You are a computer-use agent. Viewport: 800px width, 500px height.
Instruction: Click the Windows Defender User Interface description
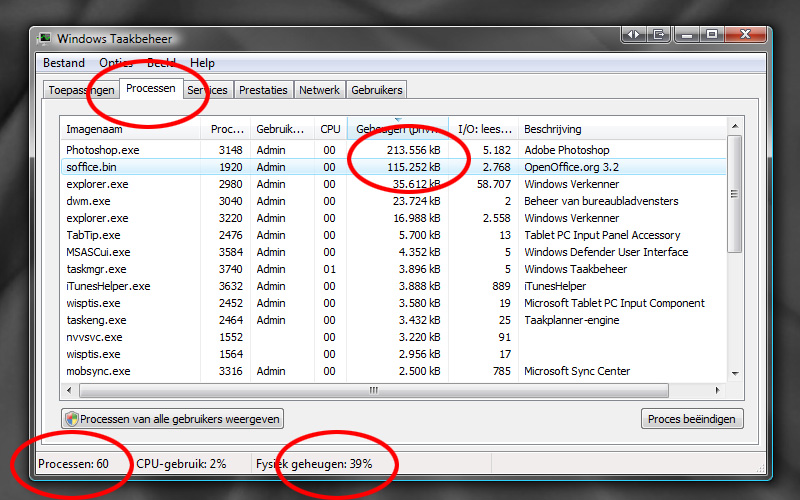click(x=606, y=252)
